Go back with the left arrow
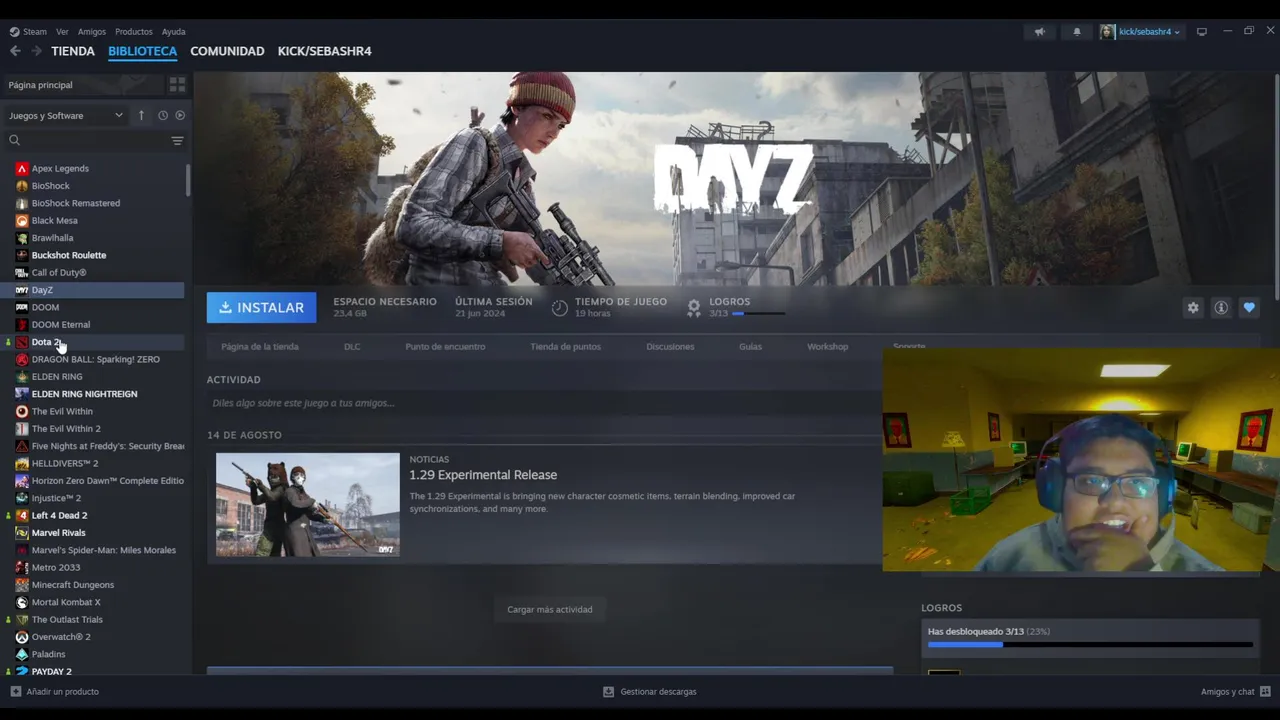 tap(15, 51)
